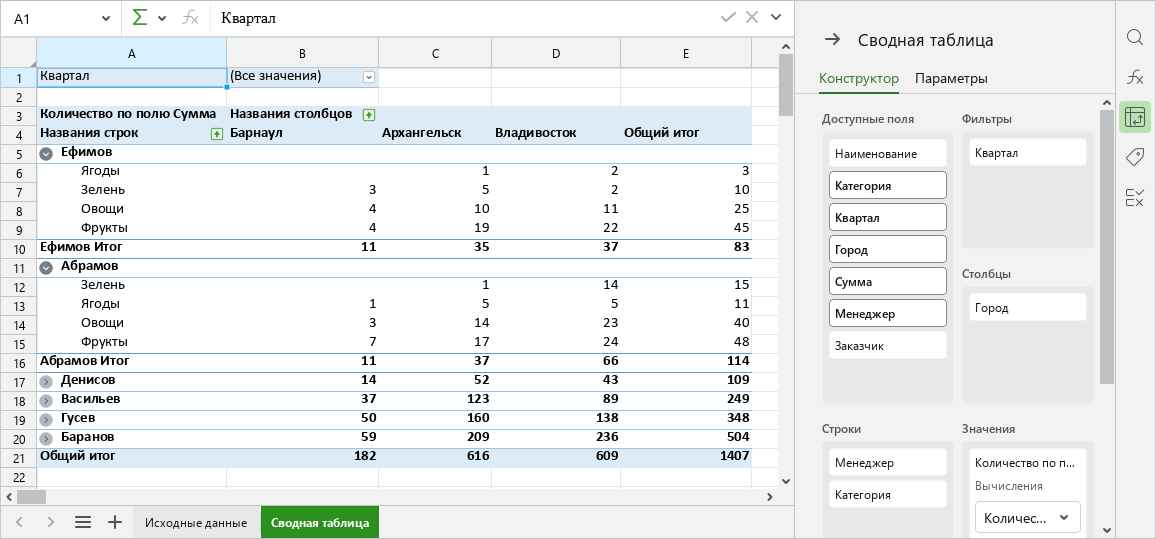
Task: Open the Названия строк filter button
Action: coord(217,133)
